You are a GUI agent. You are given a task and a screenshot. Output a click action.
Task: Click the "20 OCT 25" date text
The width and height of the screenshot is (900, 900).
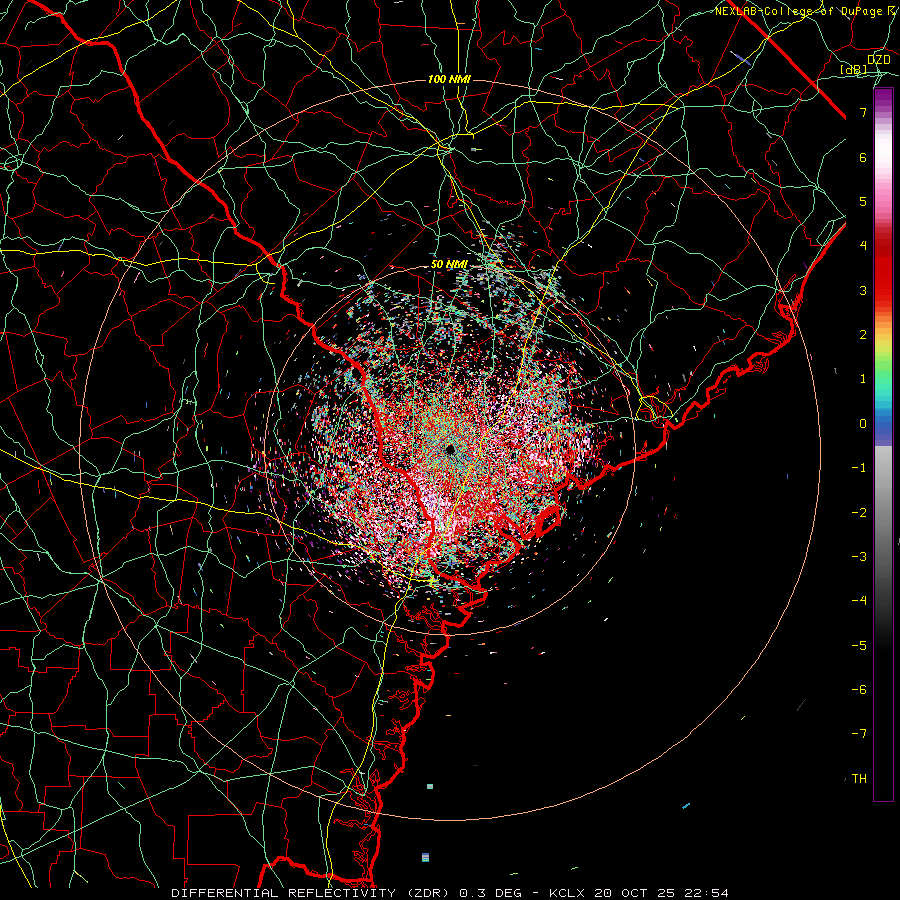pos(637,893)
